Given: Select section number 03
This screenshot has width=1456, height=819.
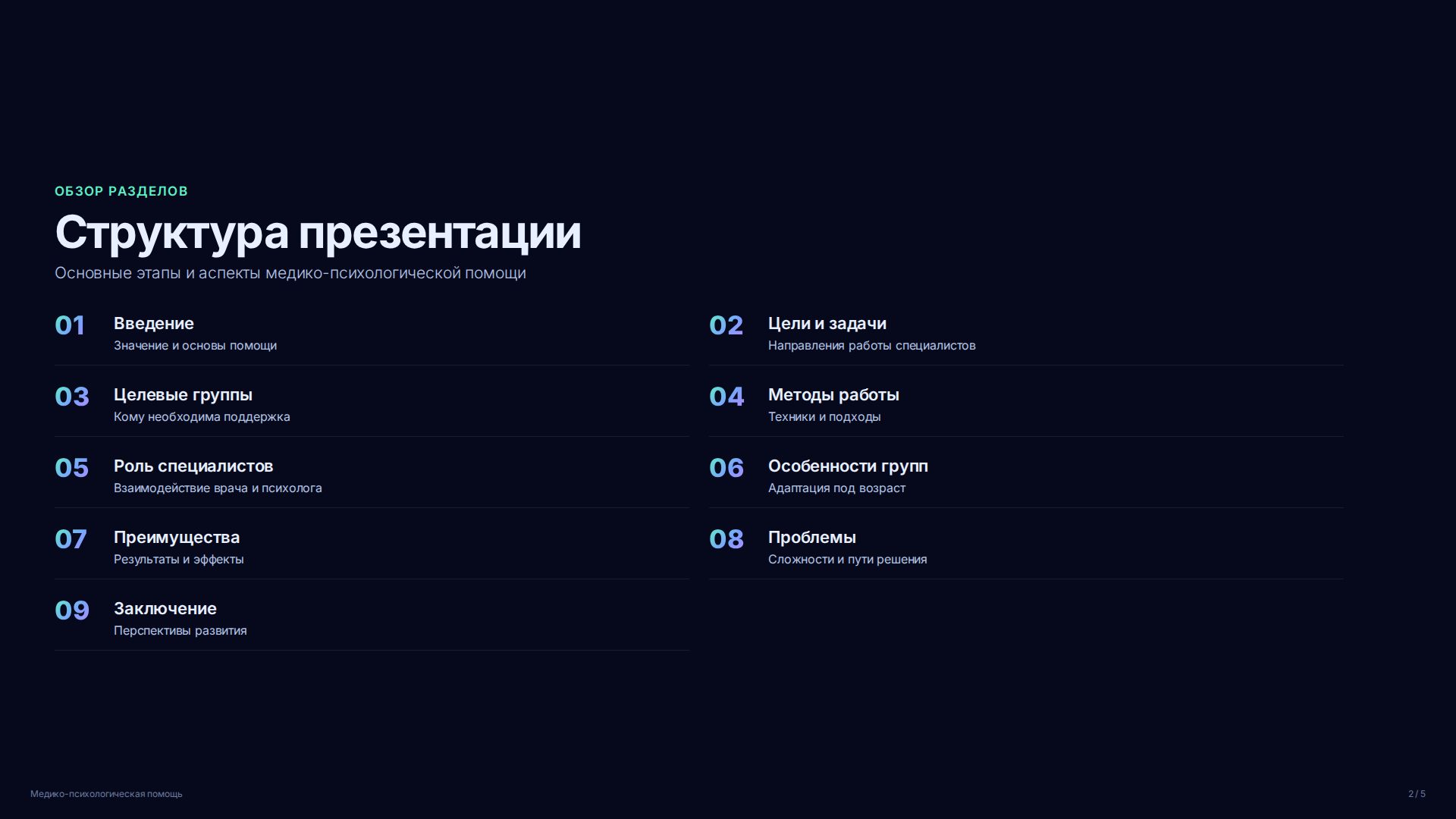Looking at the screenshot, I should [72, 397].
